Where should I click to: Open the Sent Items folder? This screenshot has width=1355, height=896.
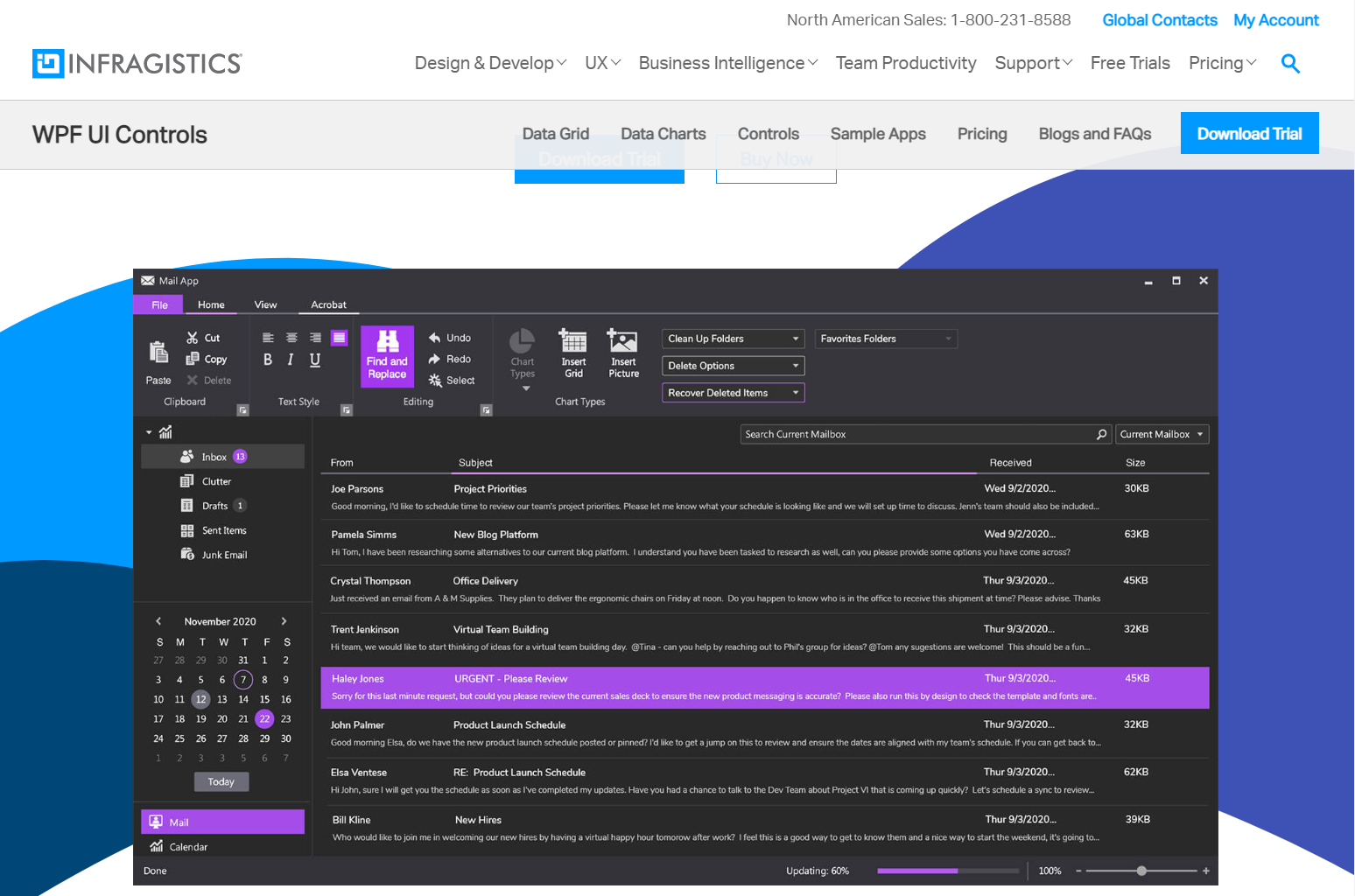coord(223,530)
